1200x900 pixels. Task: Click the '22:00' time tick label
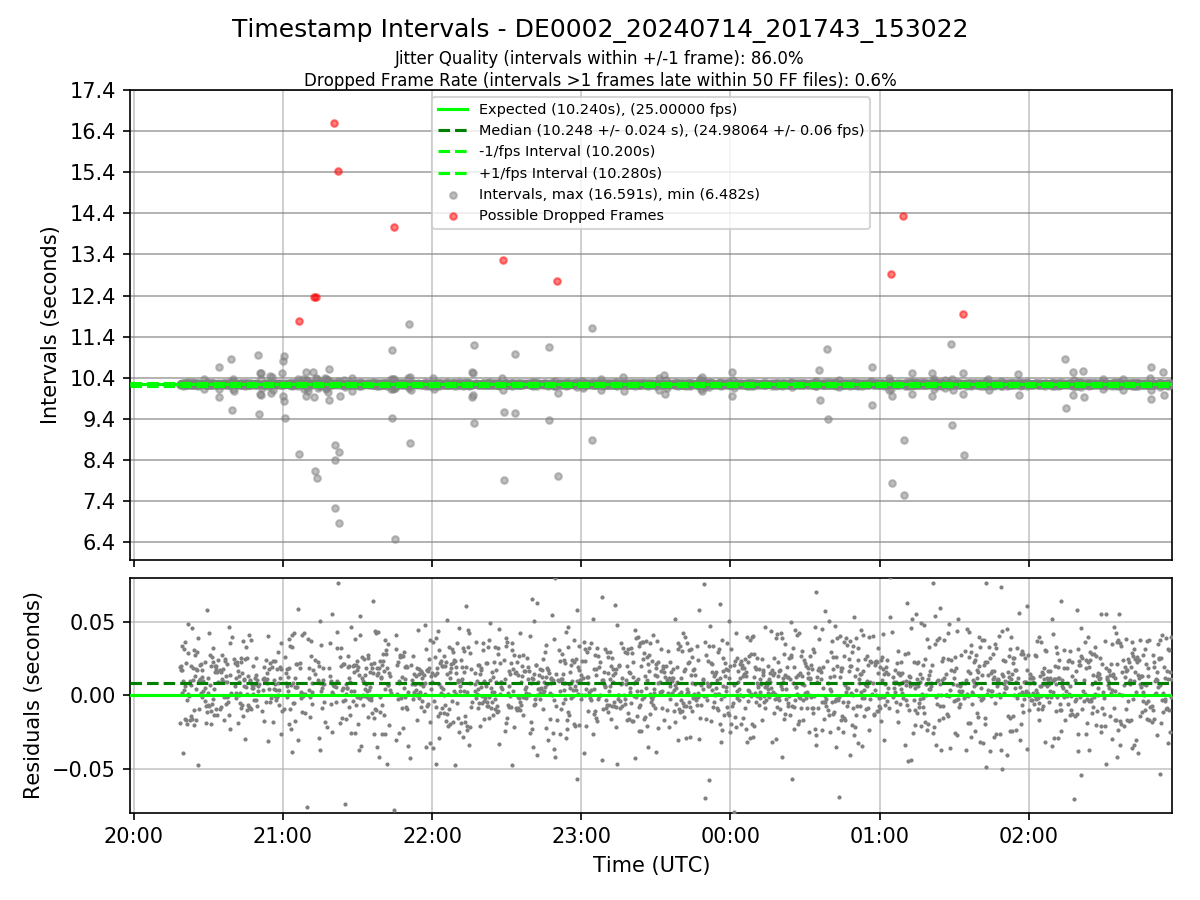(432, 834)
